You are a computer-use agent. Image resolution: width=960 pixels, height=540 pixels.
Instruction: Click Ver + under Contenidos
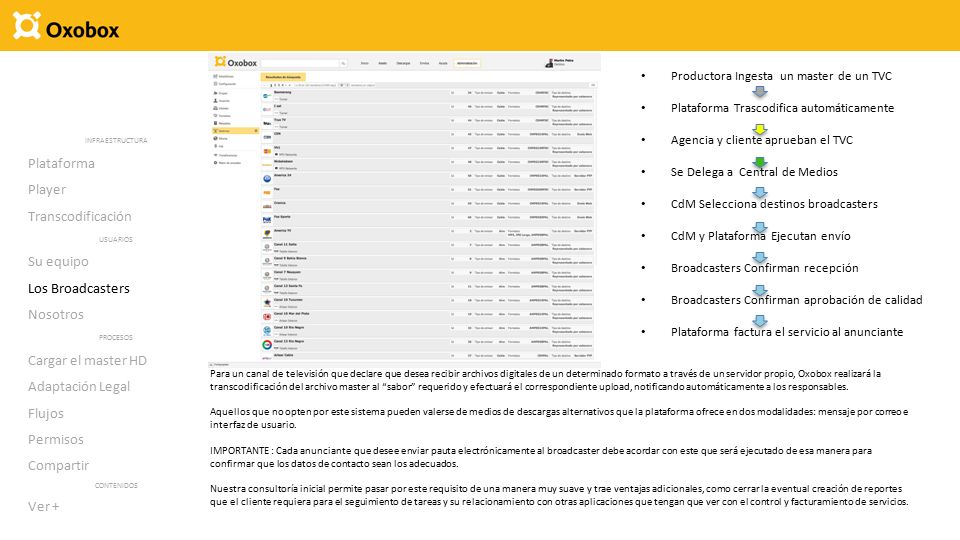43,506
